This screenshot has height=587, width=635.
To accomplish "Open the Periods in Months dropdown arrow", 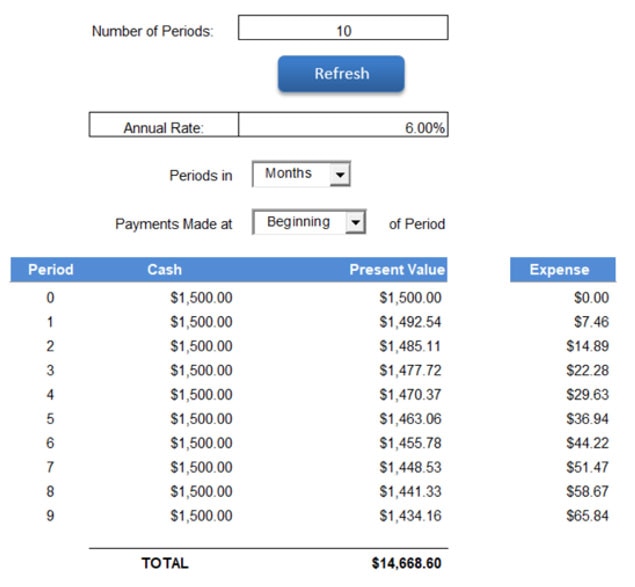I will pyautogui.click(x=340, y=175).
